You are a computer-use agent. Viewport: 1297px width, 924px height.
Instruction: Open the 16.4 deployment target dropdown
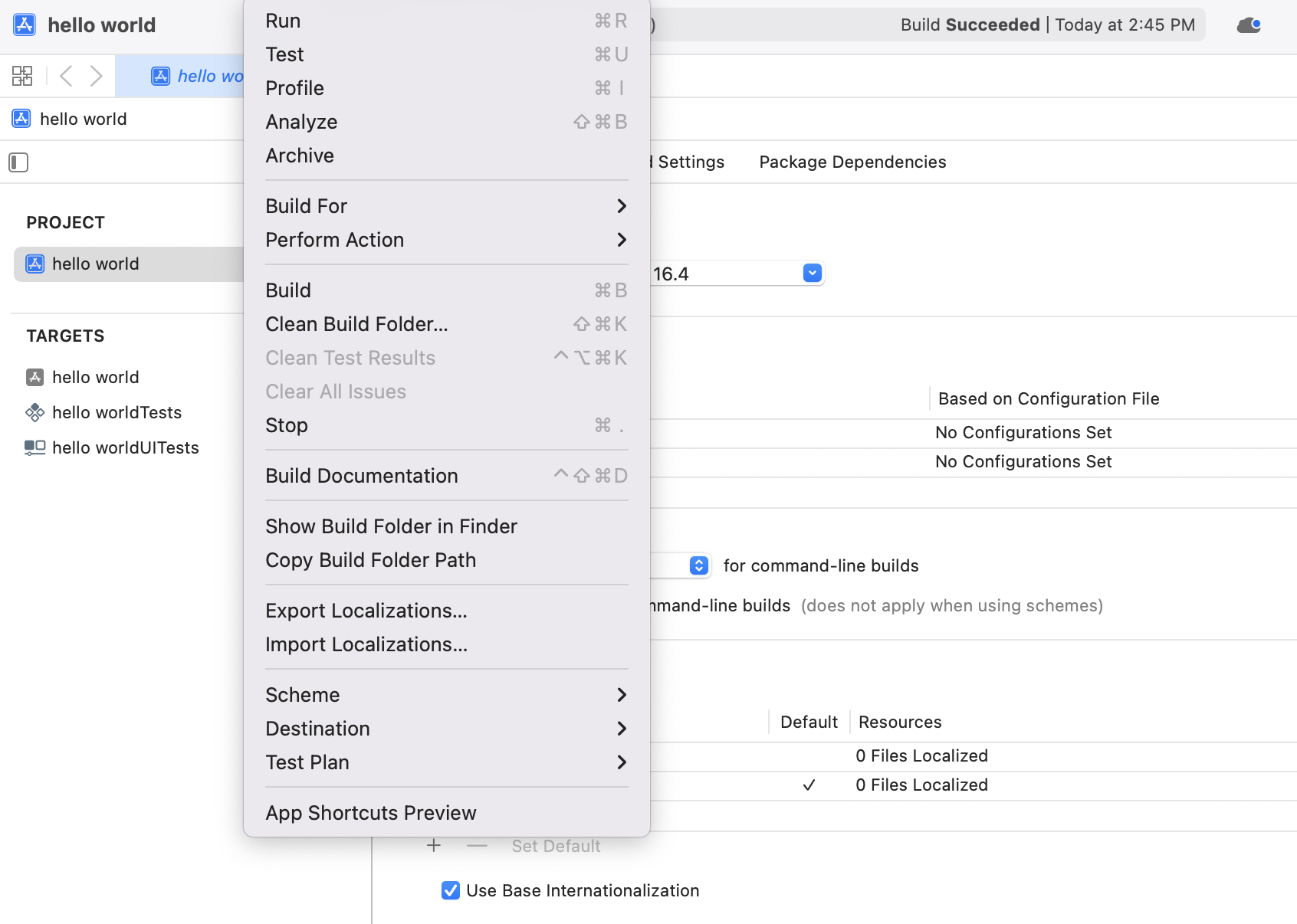click(x=813, y=274)
